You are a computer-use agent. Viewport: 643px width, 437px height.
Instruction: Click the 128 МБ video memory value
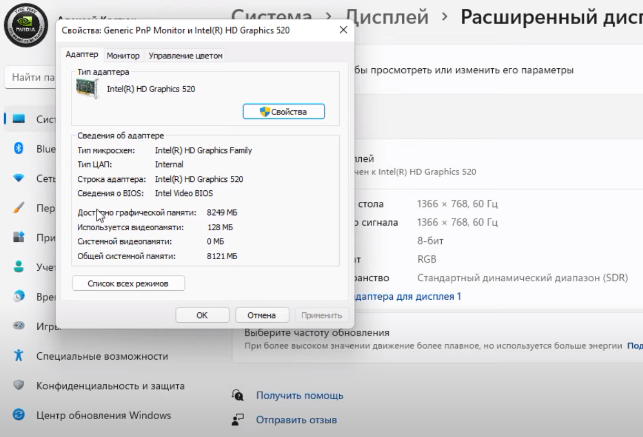point(220,227)
